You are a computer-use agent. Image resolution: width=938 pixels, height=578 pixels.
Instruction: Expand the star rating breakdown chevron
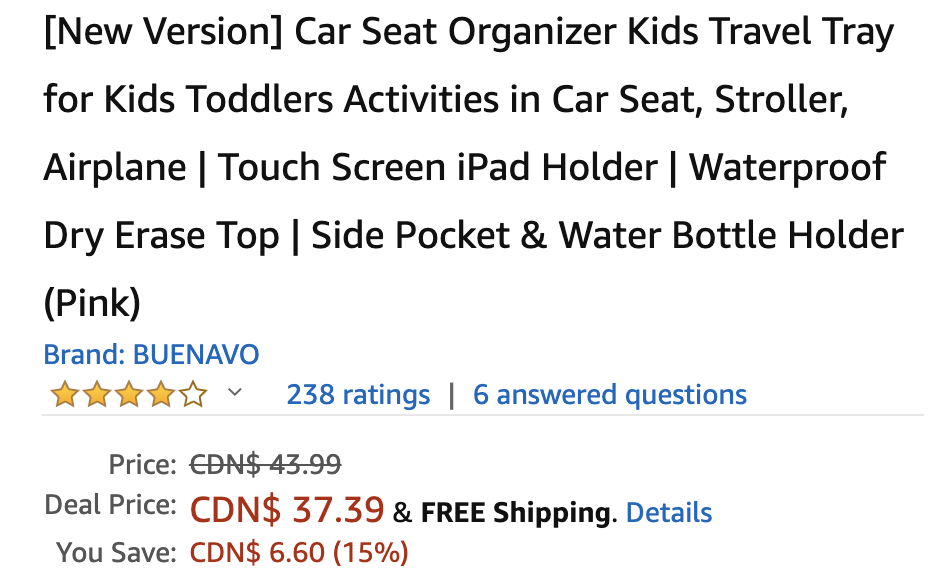pos(235,392)
